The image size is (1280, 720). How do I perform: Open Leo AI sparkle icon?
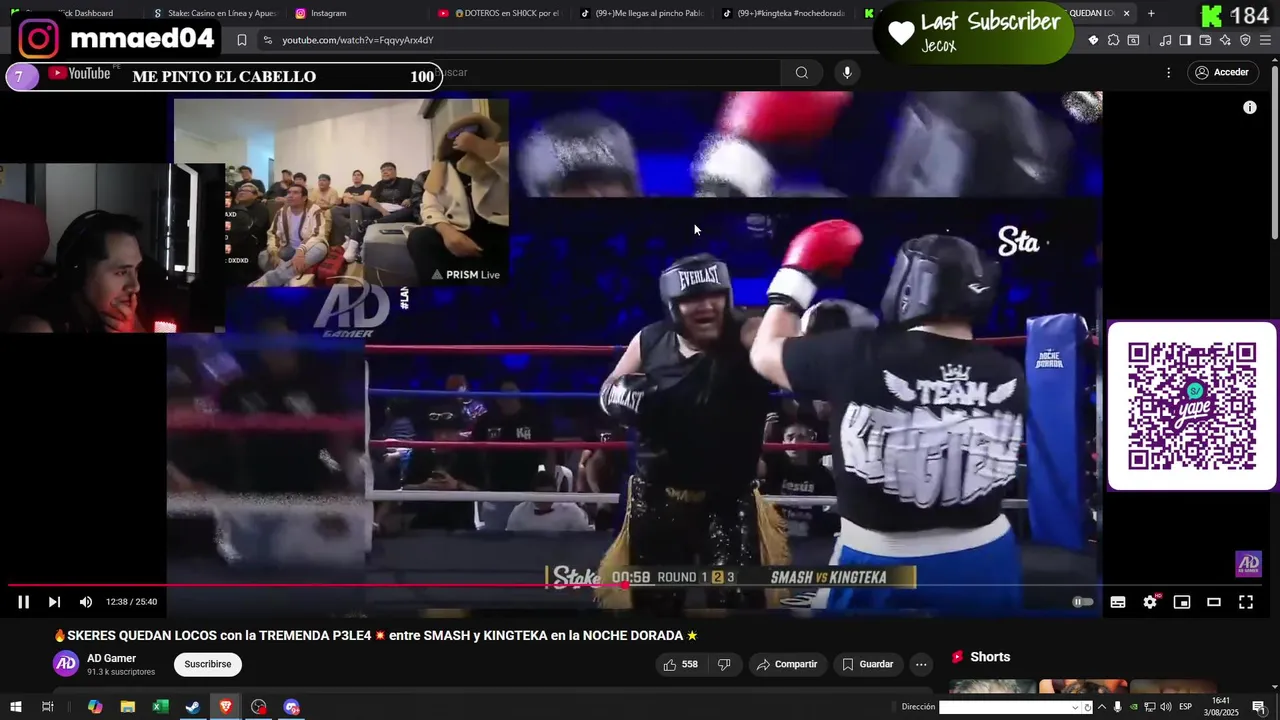pyautogui.click(x=1225, y=40)
